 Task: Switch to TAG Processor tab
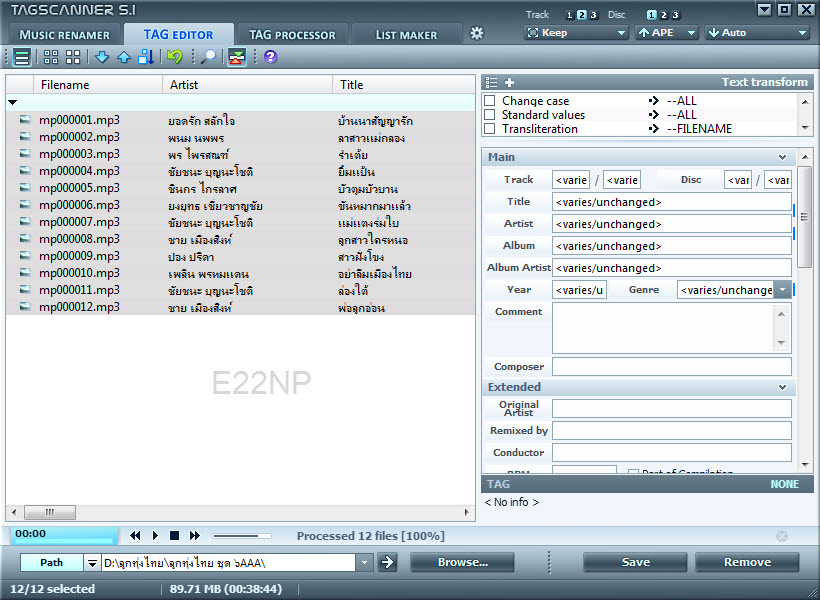click(x=292, y=35)
